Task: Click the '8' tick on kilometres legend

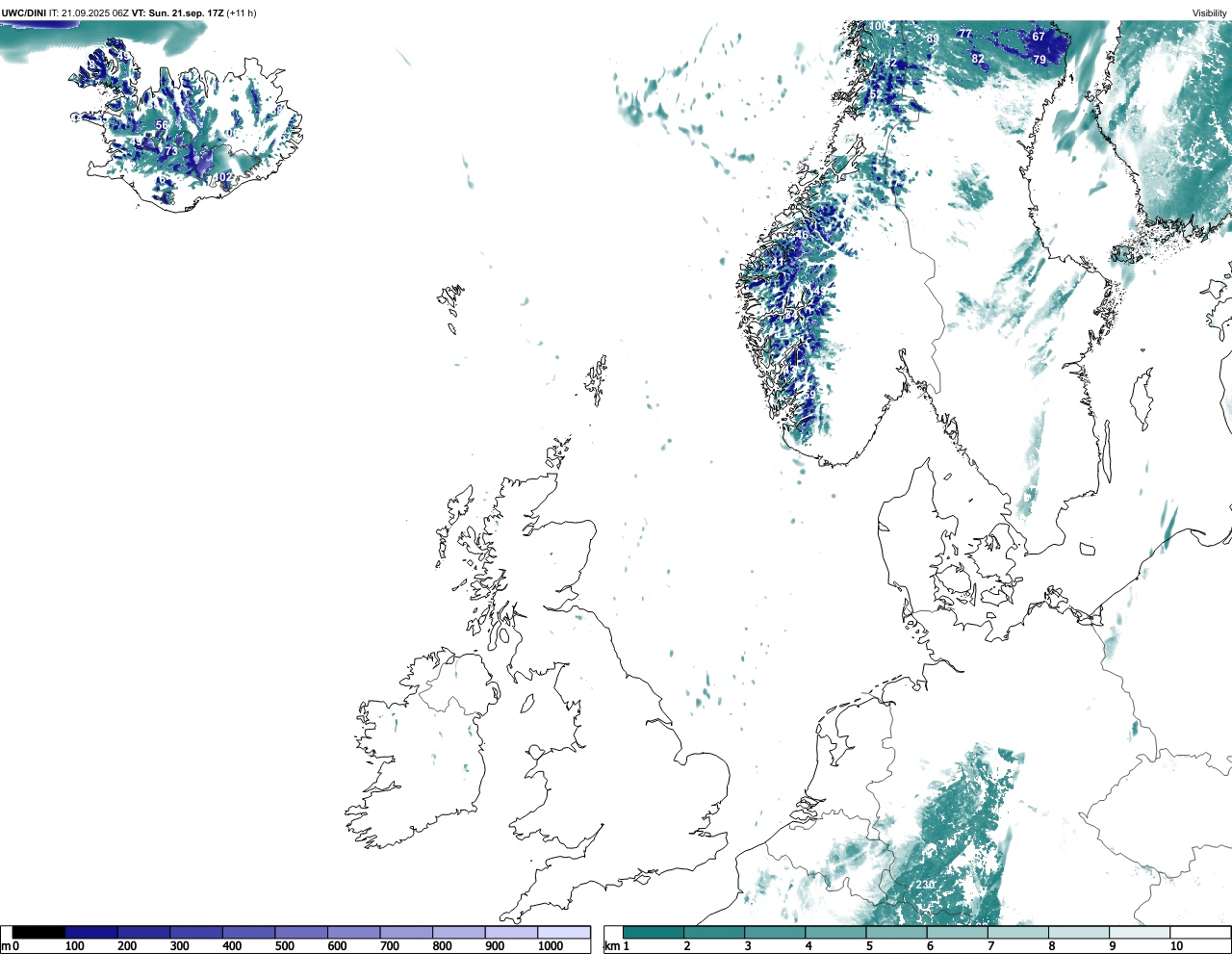Action: point(1051,946)
